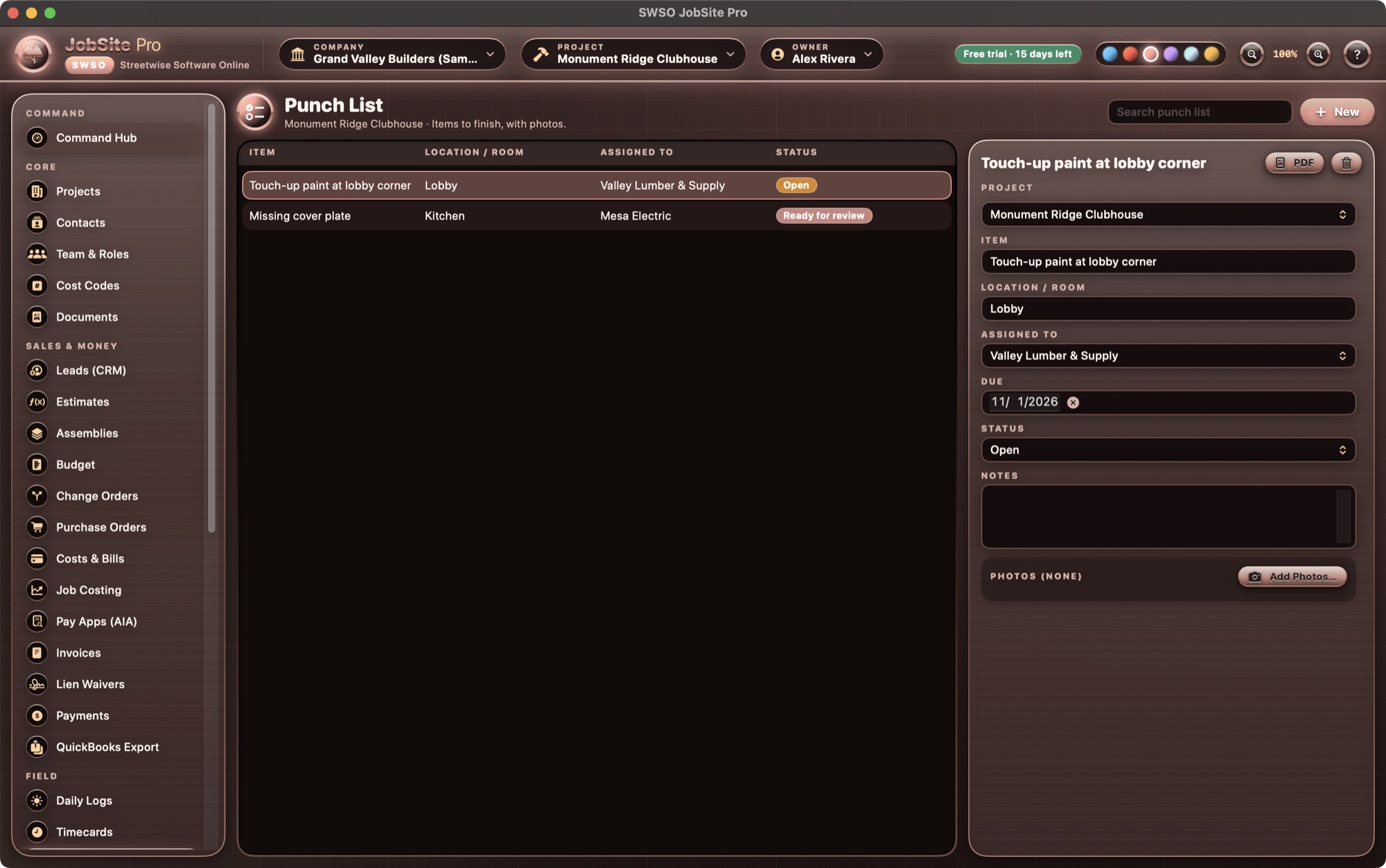Navigate to Change Orders
This screenshot has height=868, width=1386.
(x=97, y=496)
